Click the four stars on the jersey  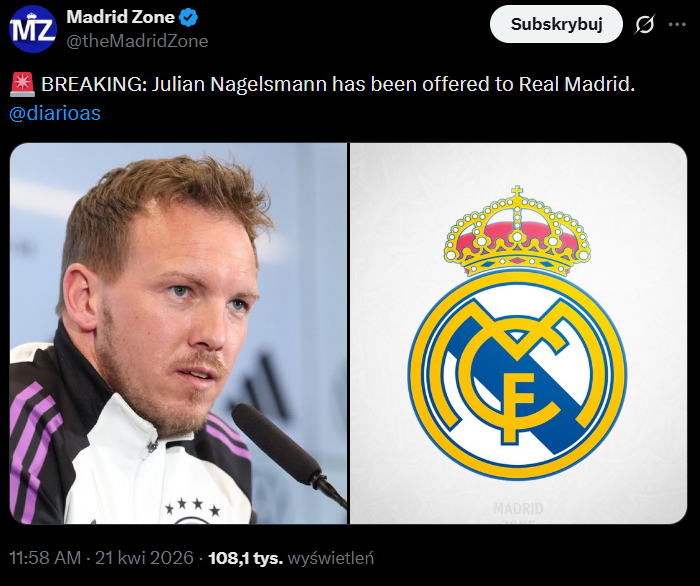tap(192, 507)
